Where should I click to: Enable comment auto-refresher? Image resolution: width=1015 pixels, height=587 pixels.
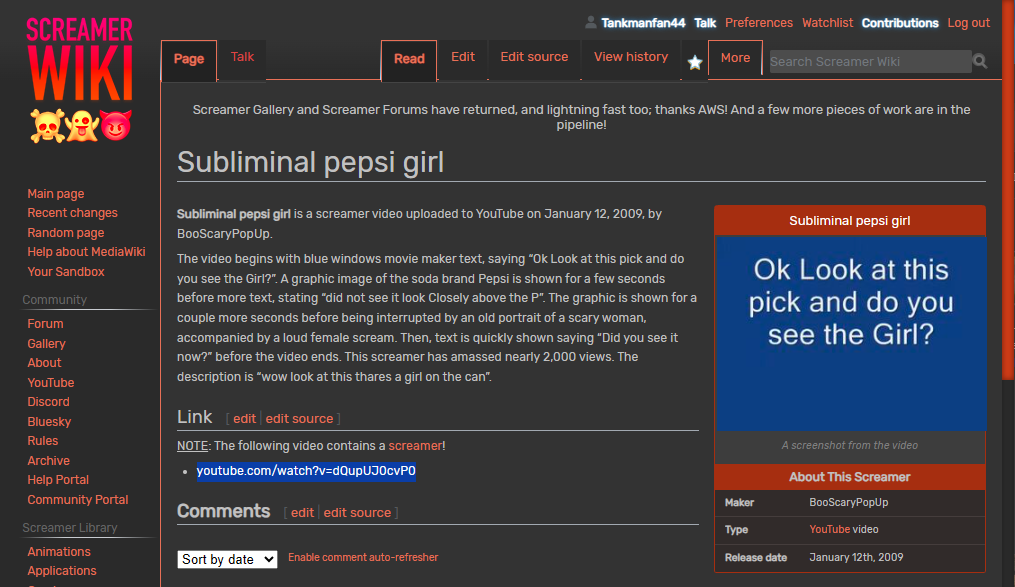(x=363, y=558)
